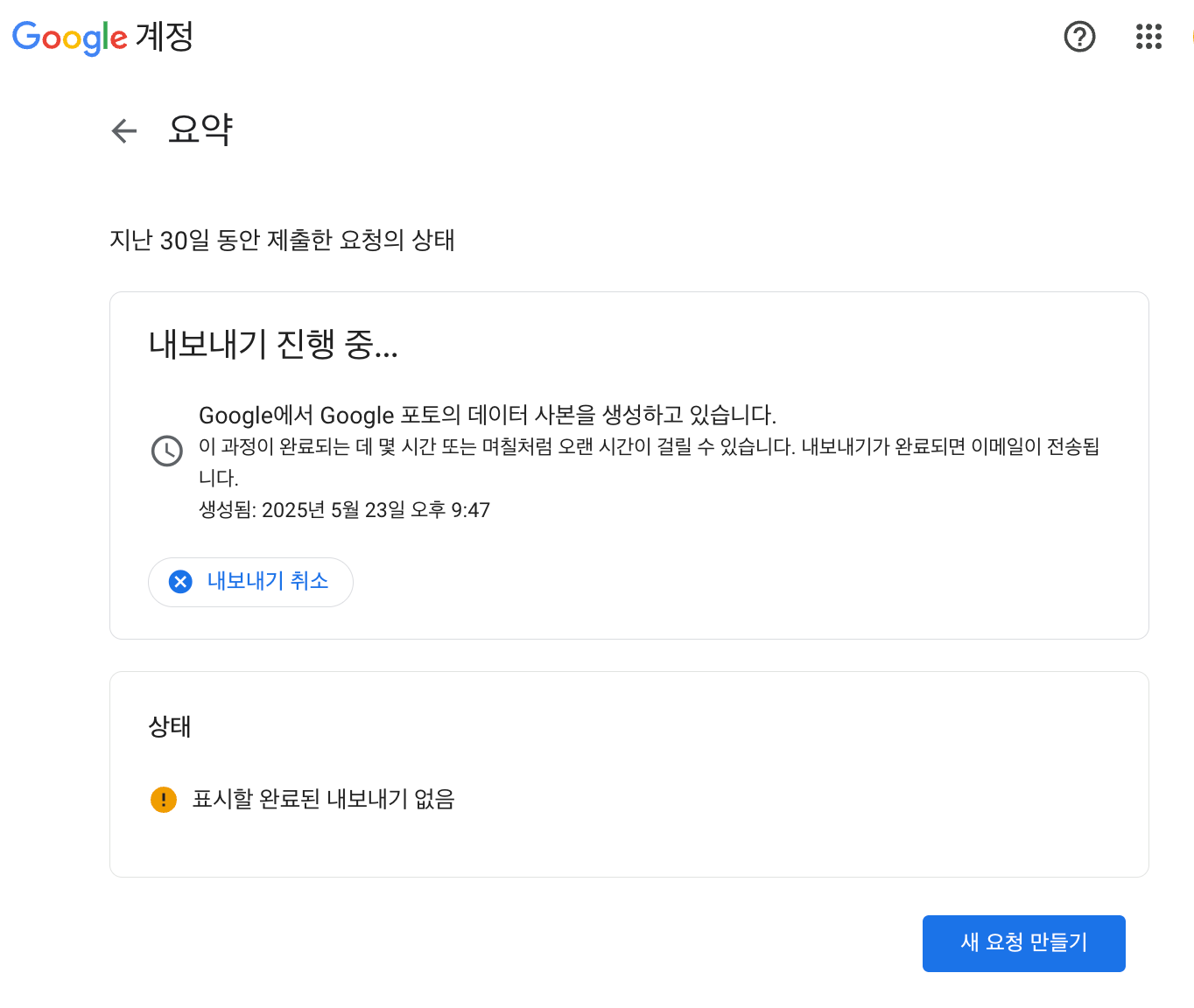Viewport: 1194px width, 1008px height.
Task: Click the Google 계정 logo
Action: [102, 37]
